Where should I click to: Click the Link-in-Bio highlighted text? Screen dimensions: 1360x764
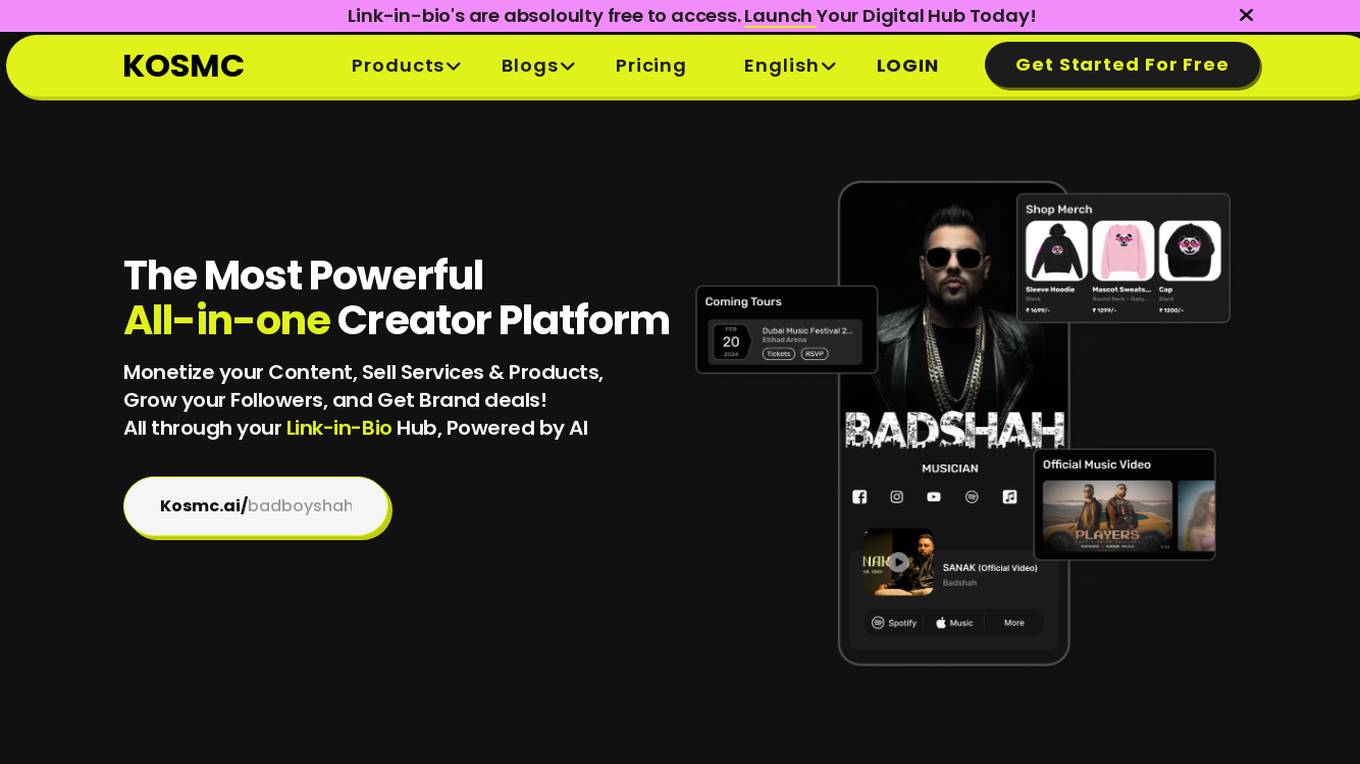[x=339, y=428]
